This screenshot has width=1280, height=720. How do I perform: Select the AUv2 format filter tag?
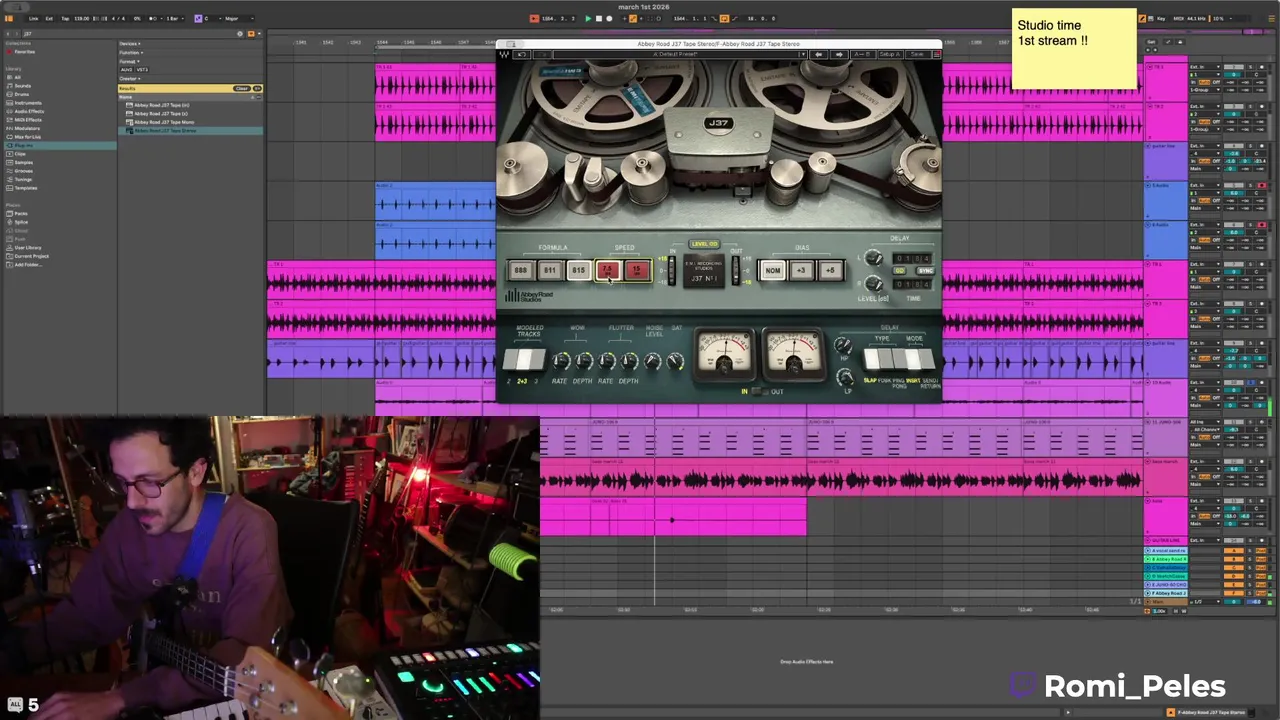(127, 70)
